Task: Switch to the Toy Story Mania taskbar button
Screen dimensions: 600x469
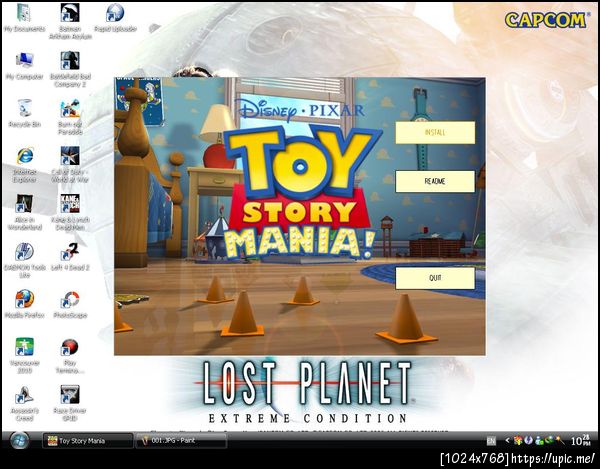Action: click(x=87, y=441)
